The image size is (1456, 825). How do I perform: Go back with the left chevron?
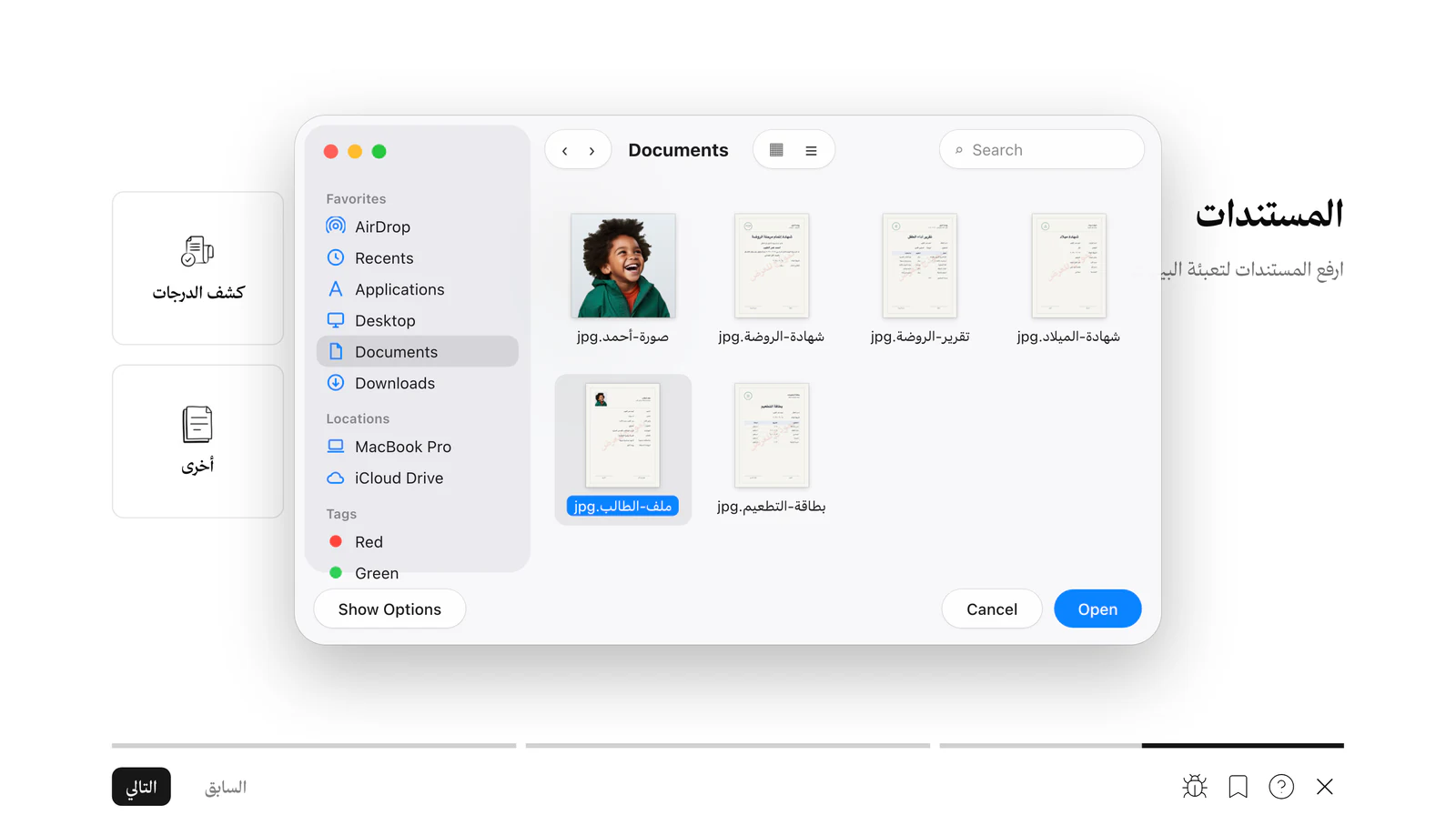pos(565,151)
